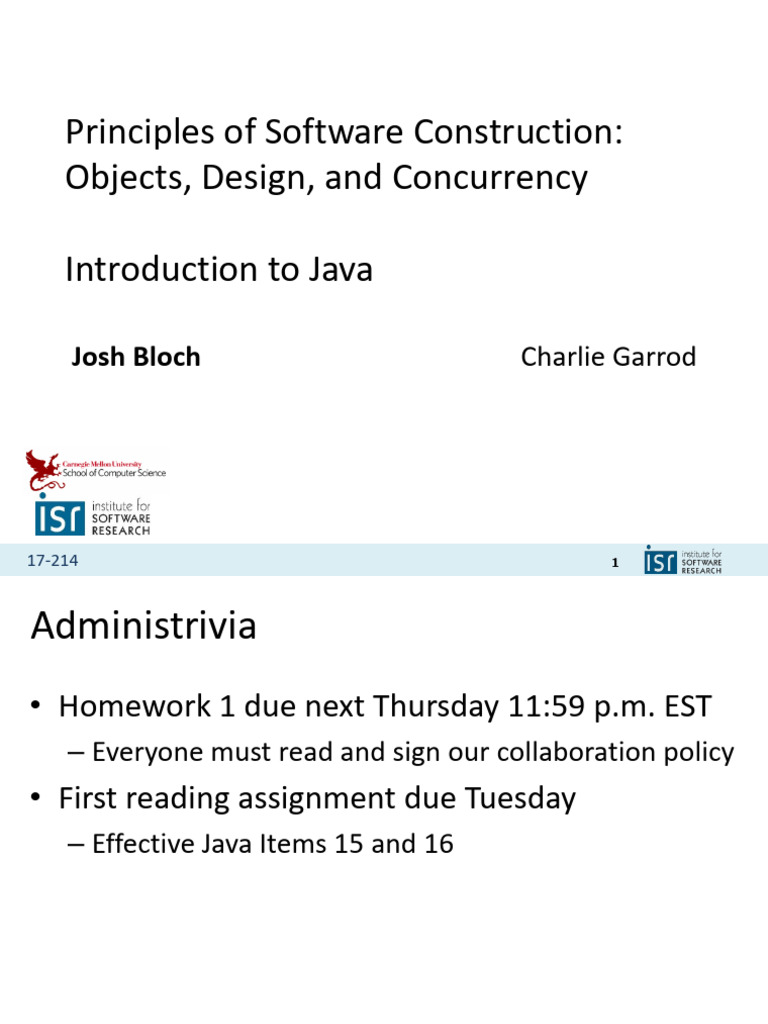The width and height of the screenshot is (768, 1024).
Task: Click the author name Charlie Garrod
Action: (608, 357)
